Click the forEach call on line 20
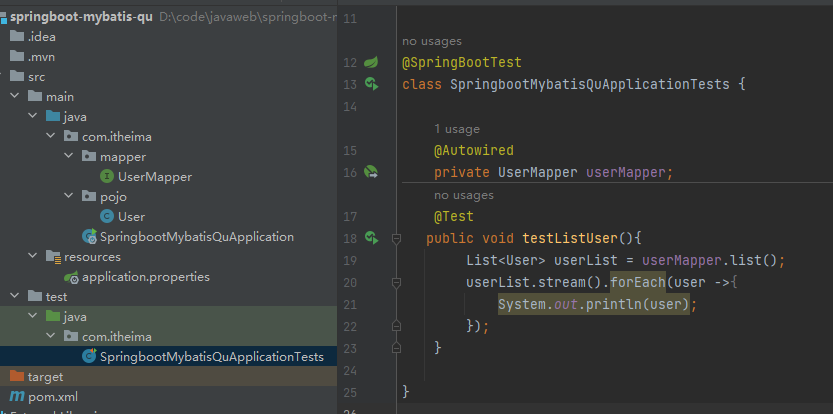 tap(638, 282)
